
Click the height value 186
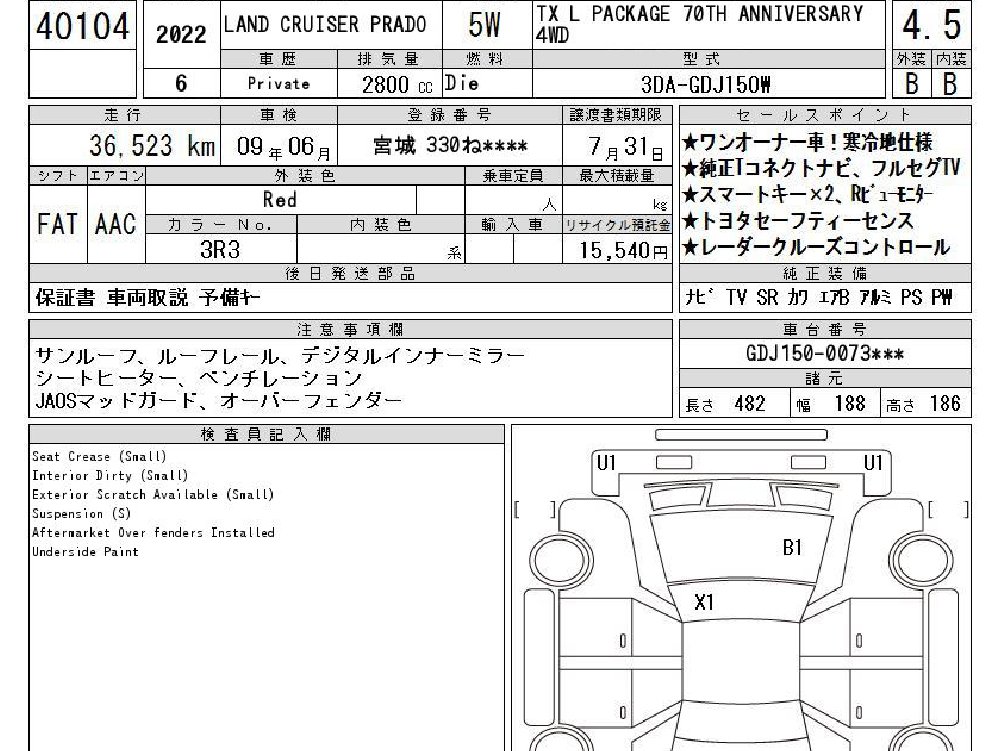point(945,404)
